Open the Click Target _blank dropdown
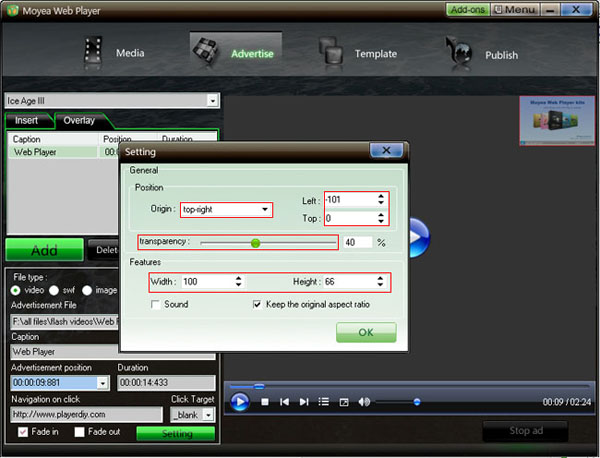The image size is (600, 458). (208, 415)
